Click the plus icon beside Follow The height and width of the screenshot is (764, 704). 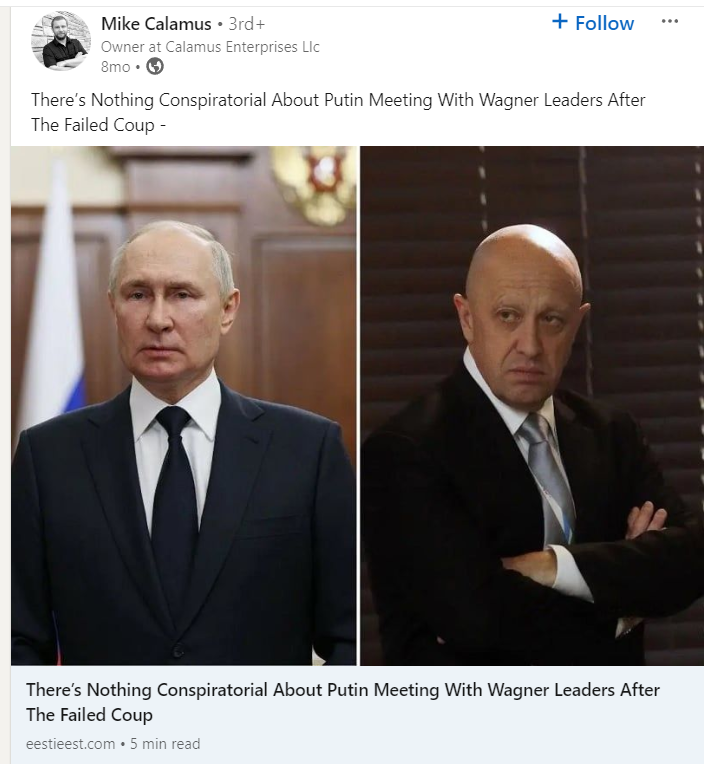tap(560, 21)
